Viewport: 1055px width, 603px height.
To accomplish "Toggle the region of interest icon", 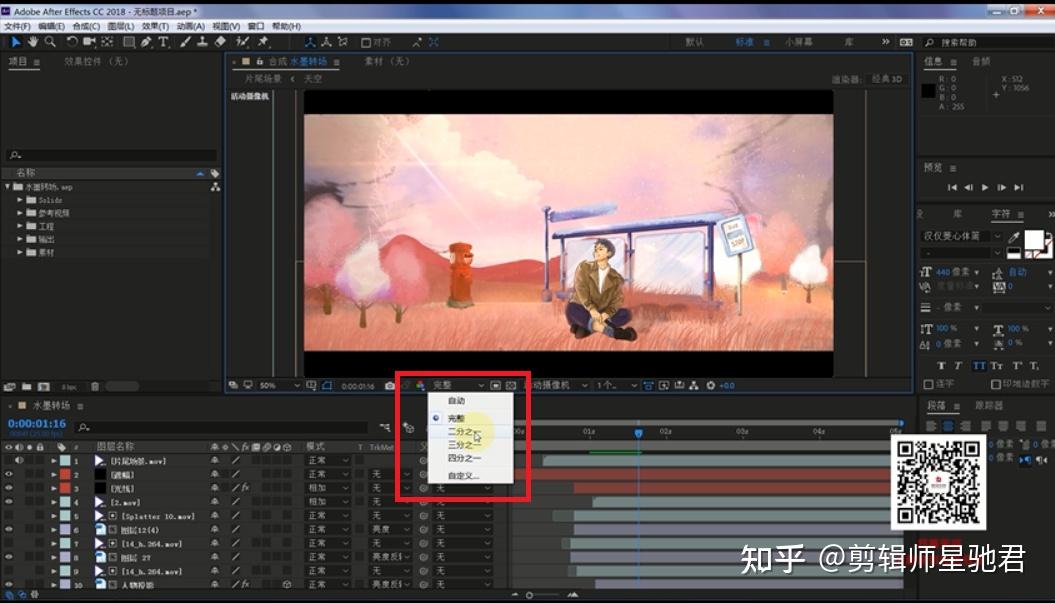I will click(x=495, y=386).
